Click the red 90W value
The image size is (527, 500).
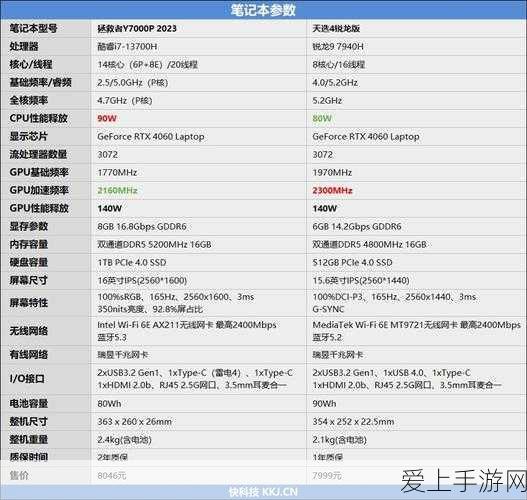107,119
